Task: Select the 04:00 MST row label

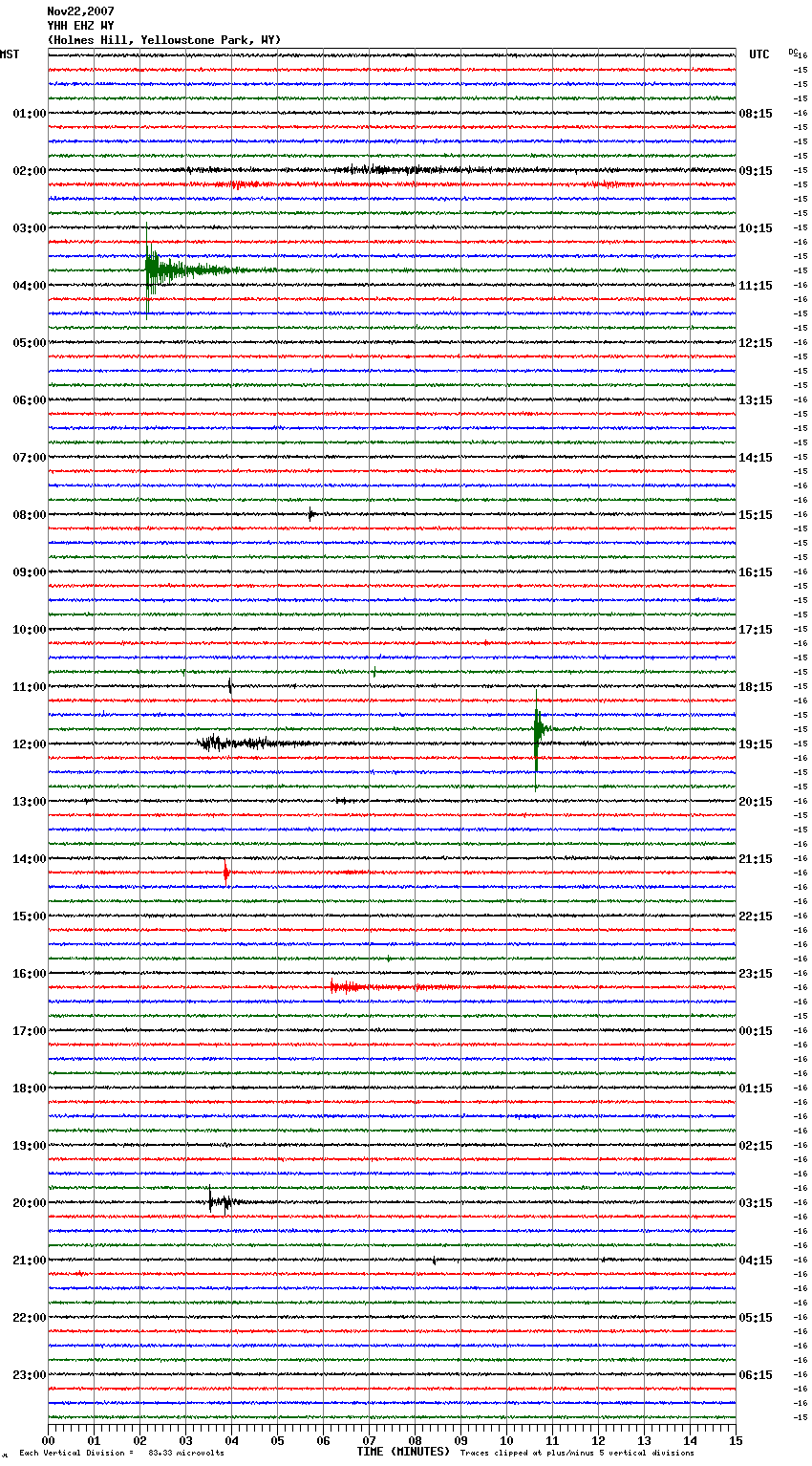Action: click(x=30, y=286)
